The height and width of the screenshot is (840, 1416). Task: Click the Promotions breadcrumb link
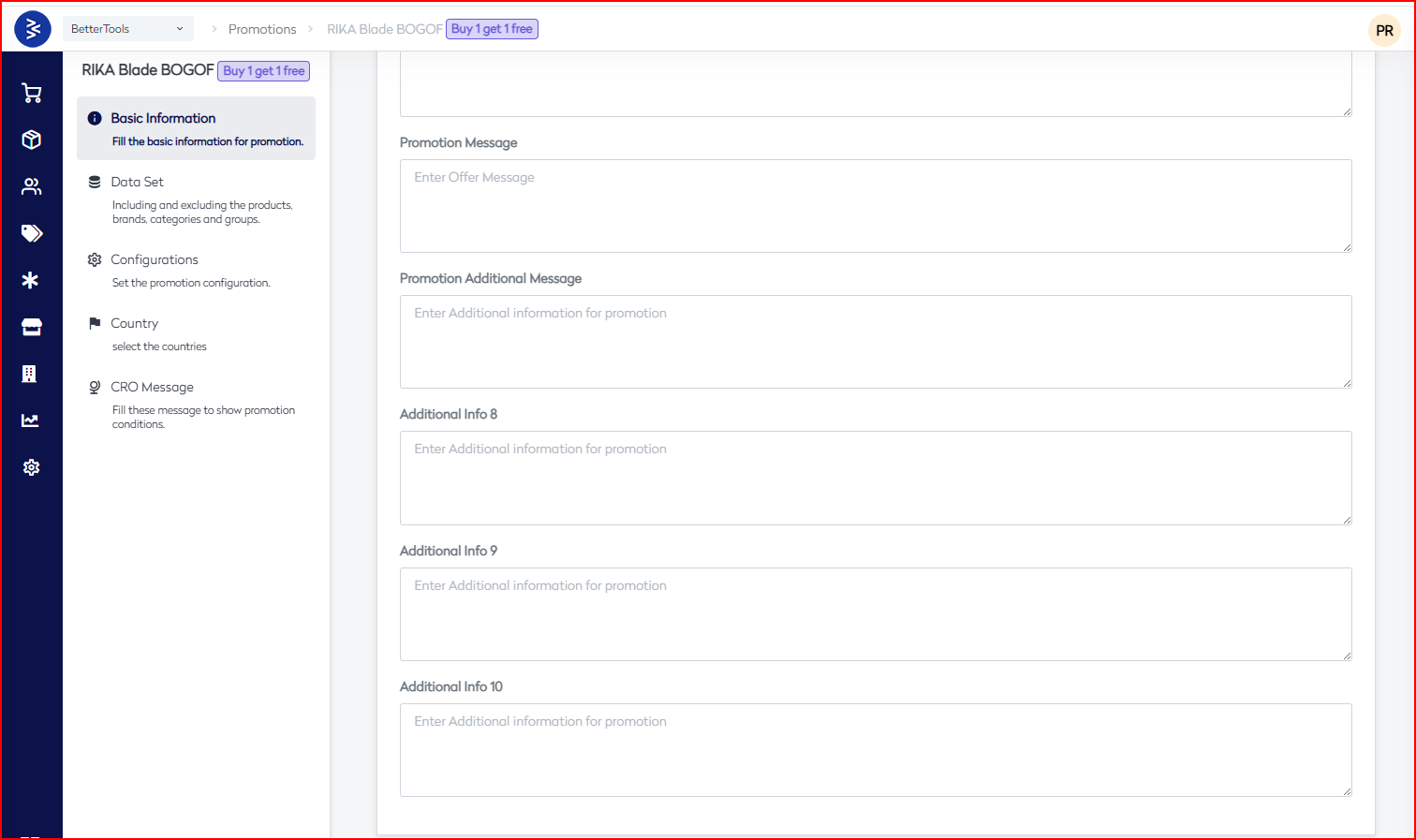pos(262,29)
